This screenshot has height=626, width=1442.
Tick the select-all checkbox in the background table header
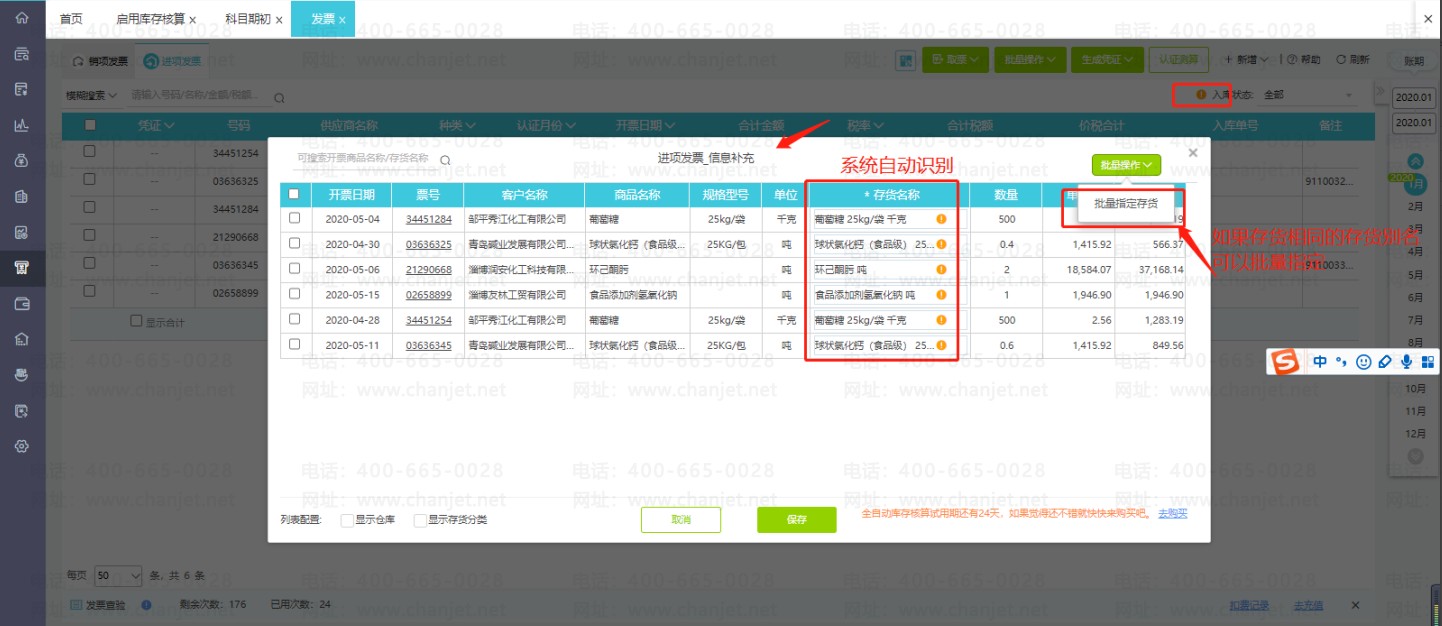pos(90,125)
